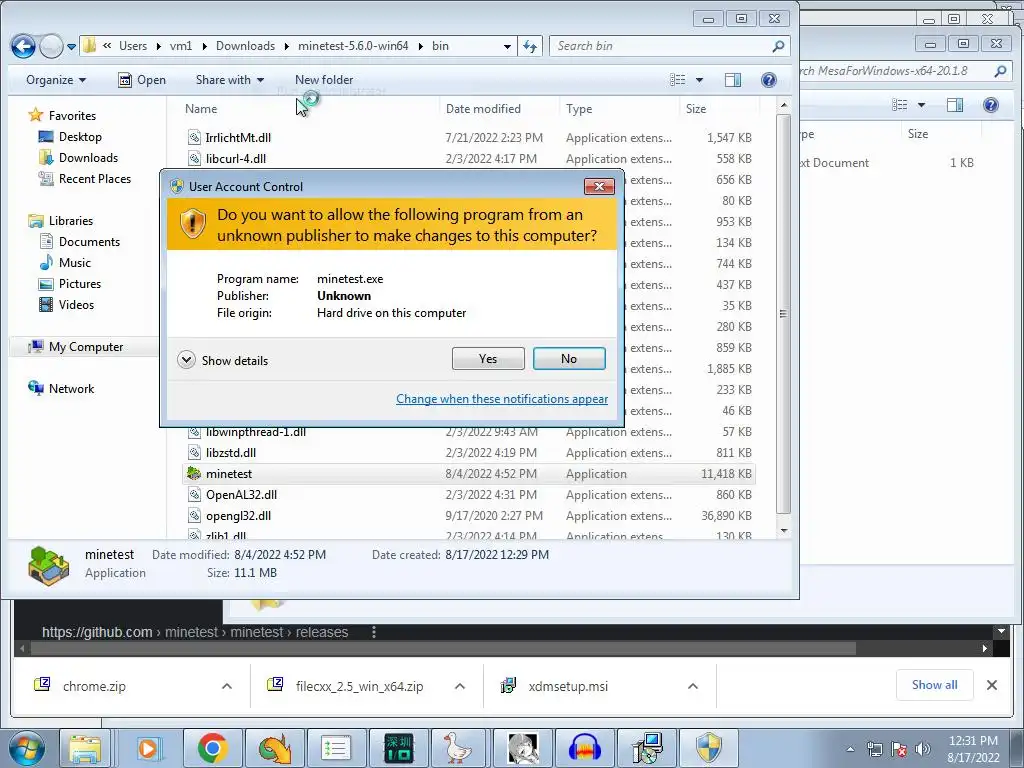The image size is (1024, 768).
Task: Select Recent Places in Favorites
Action: coord(95,178)
